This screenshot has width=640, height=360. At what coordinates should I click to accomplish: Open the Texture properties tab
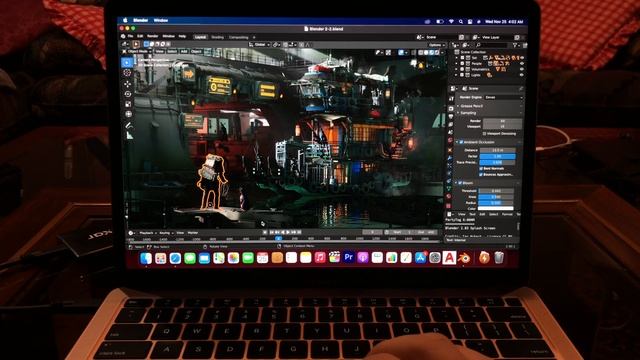tap(449, 205)
